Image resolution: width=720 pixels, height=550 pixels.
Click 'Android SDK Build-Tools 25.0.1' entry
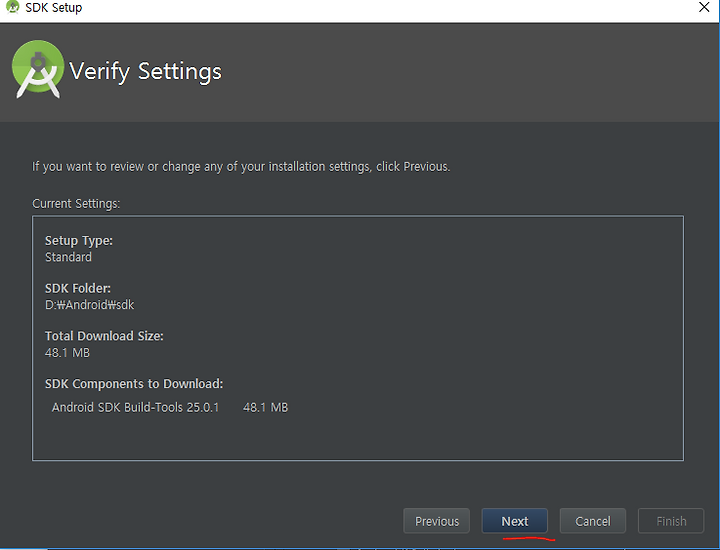pos(135,407)
